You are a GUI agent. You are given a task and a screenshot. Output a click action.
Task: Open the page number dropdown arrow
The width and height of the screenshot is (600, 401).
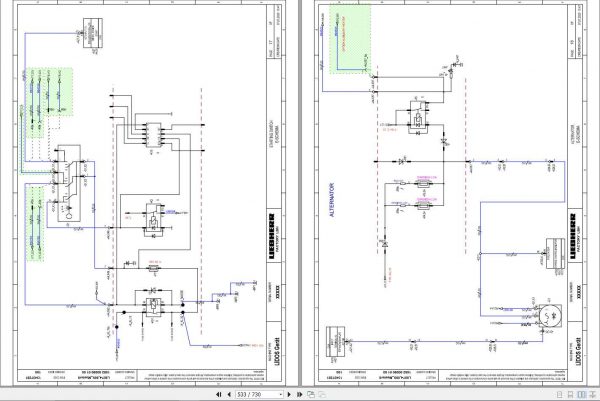(x=281, y=394)
